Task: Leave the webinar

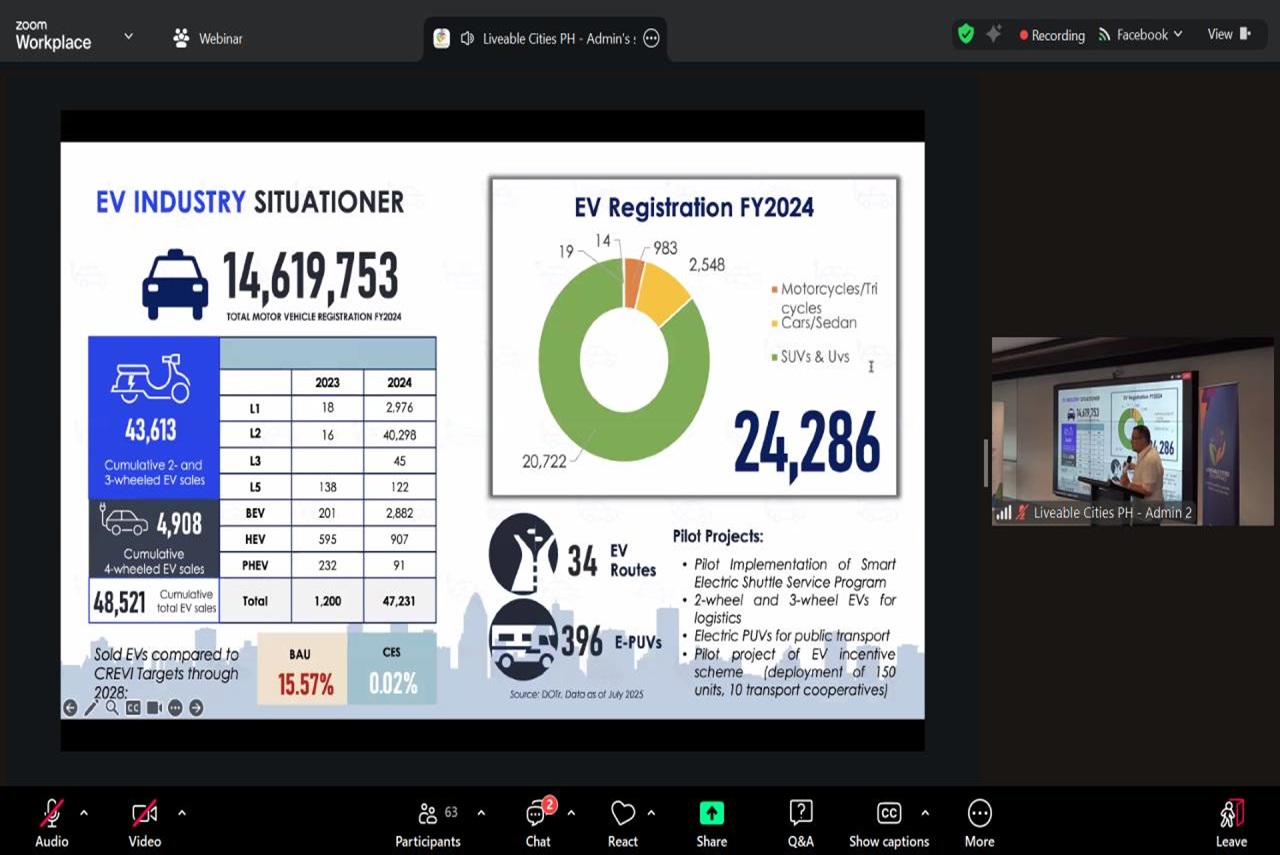Action: (1231, 822)
